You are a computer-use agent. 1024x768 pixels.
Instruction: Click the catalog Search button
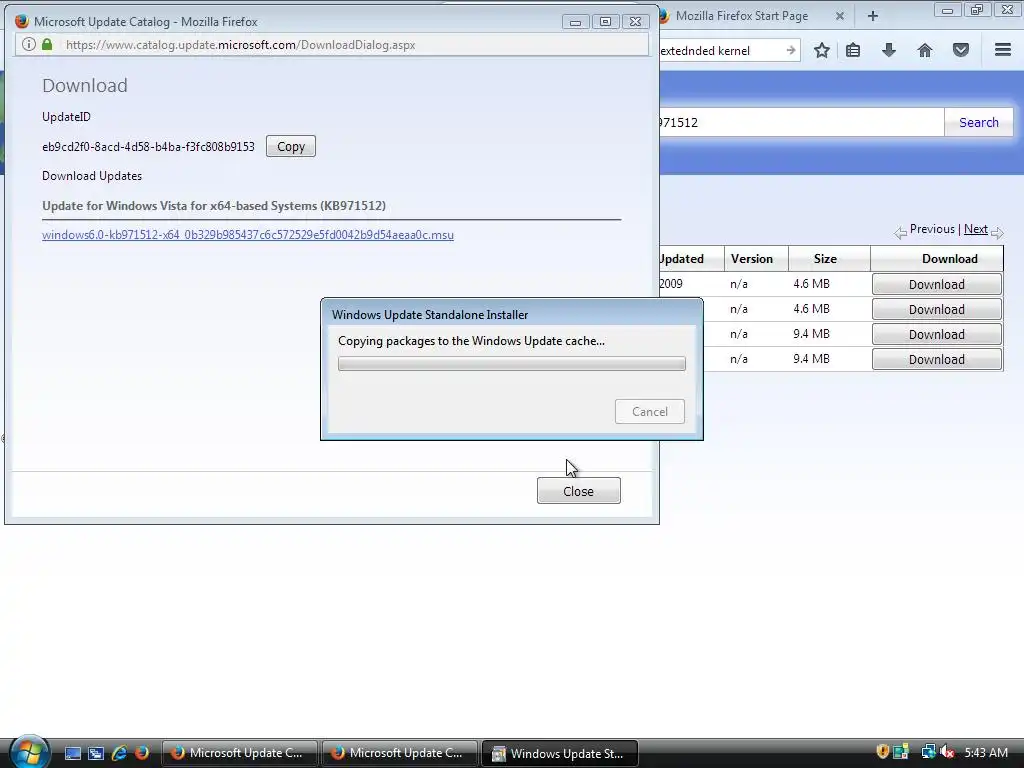(978, 122)
